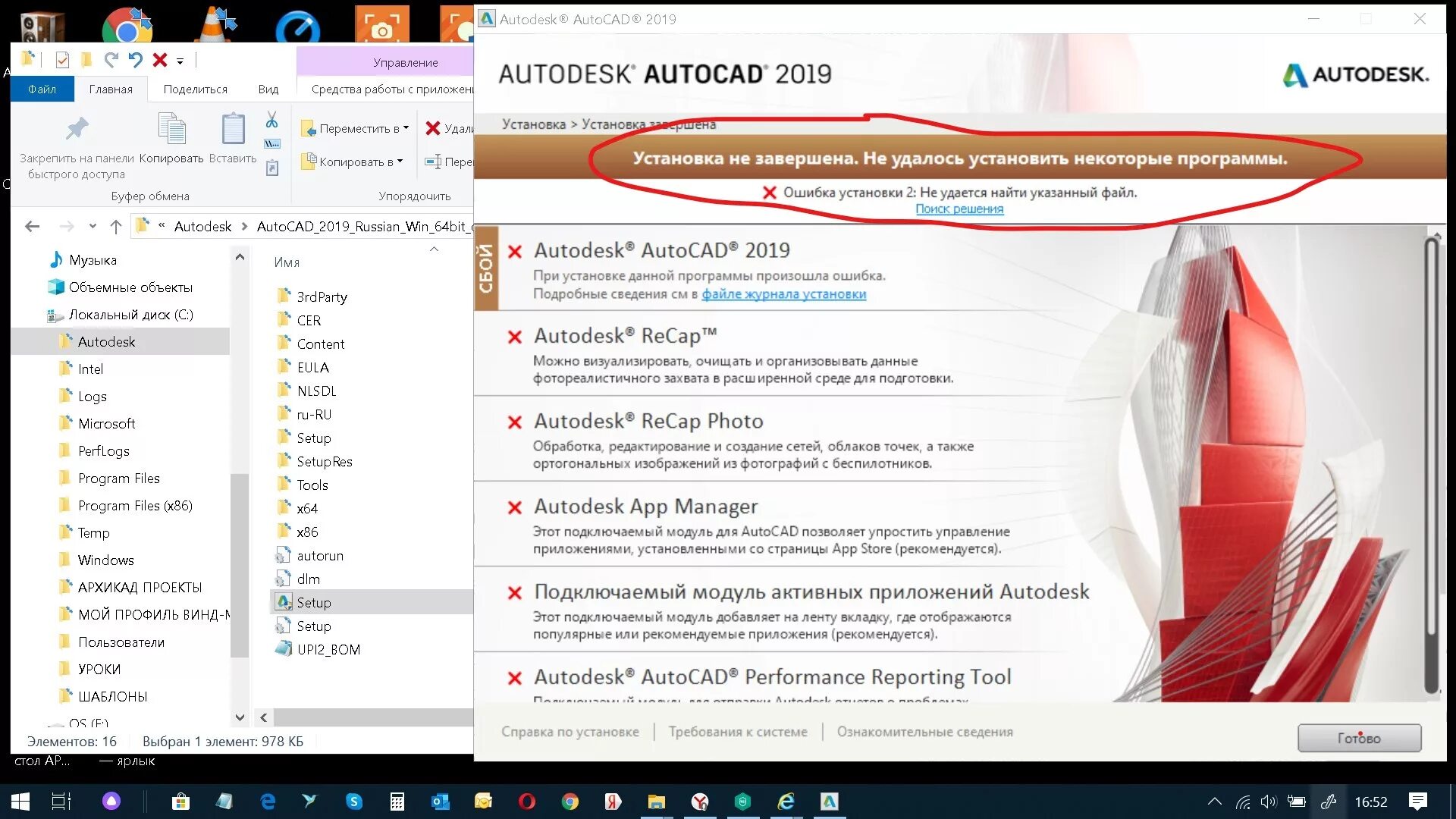Viewport: 1456px width, 819px height.
Task: Launch Skype from the taskbar
Action: click(354, 802)
